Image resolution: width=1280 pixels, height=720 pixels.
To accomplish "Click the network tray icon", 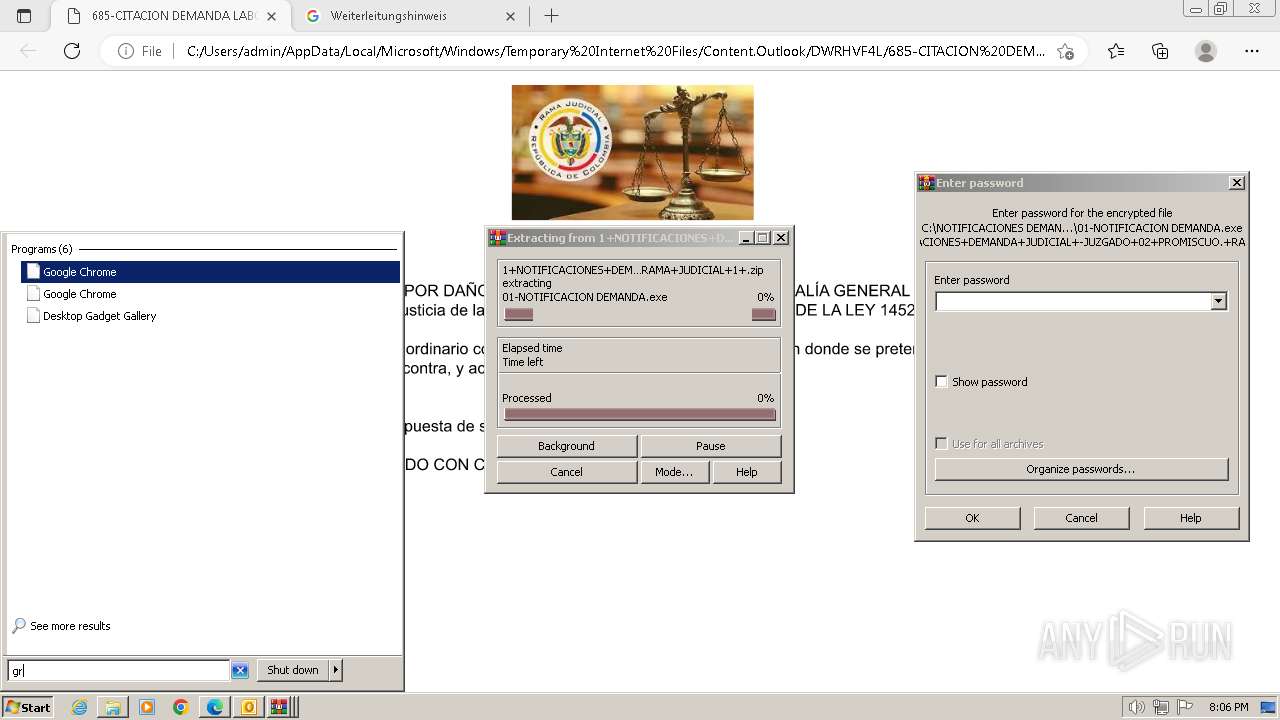I will pyautogui.click(x=1161, y=707).
